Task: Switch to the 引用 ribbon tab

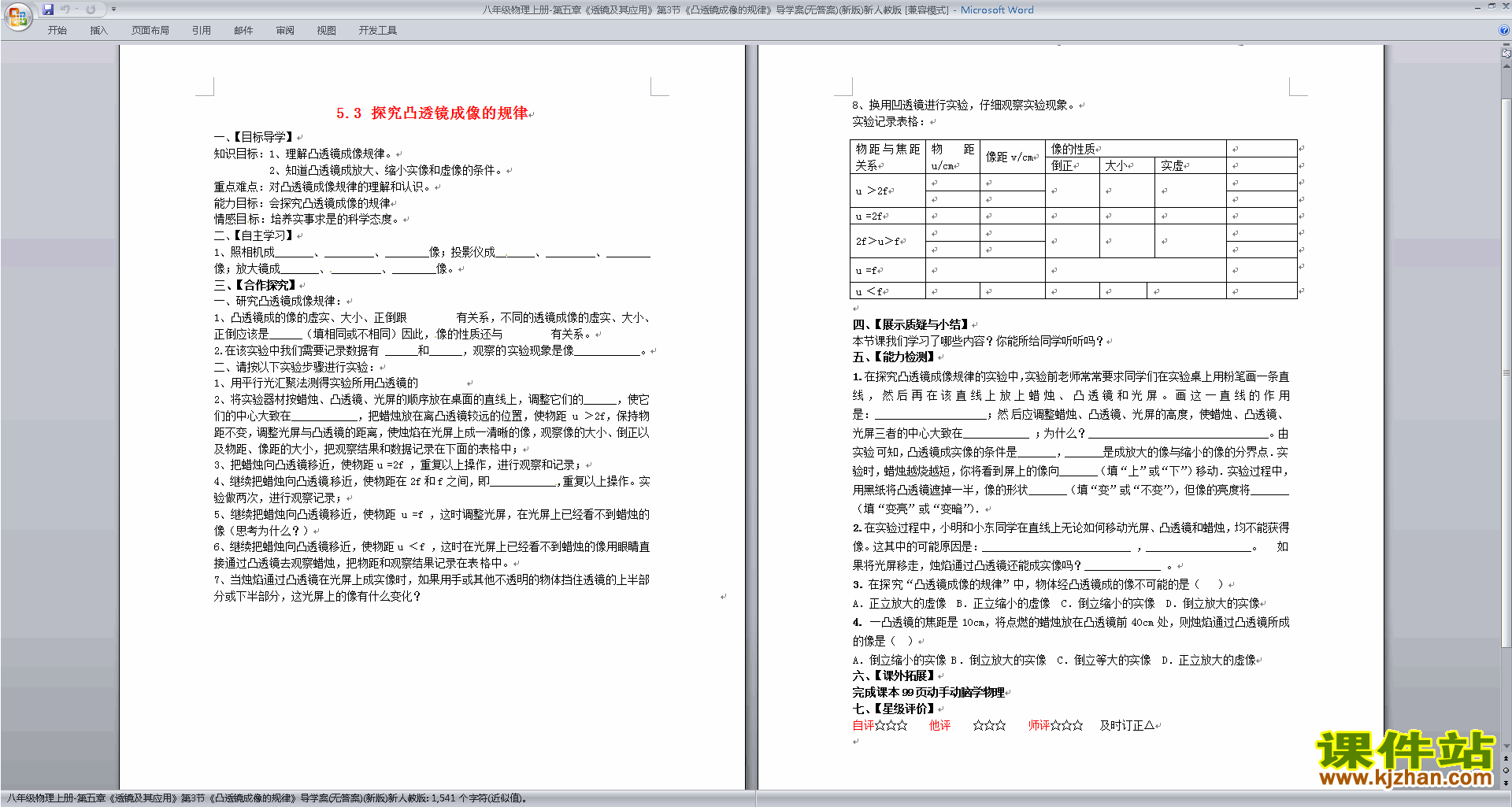Action: point(202,31)
